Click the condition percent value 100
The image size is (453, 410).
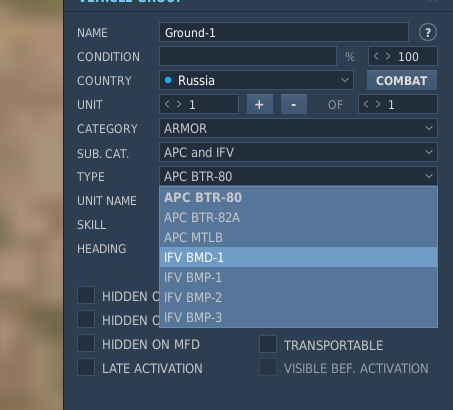408,57
